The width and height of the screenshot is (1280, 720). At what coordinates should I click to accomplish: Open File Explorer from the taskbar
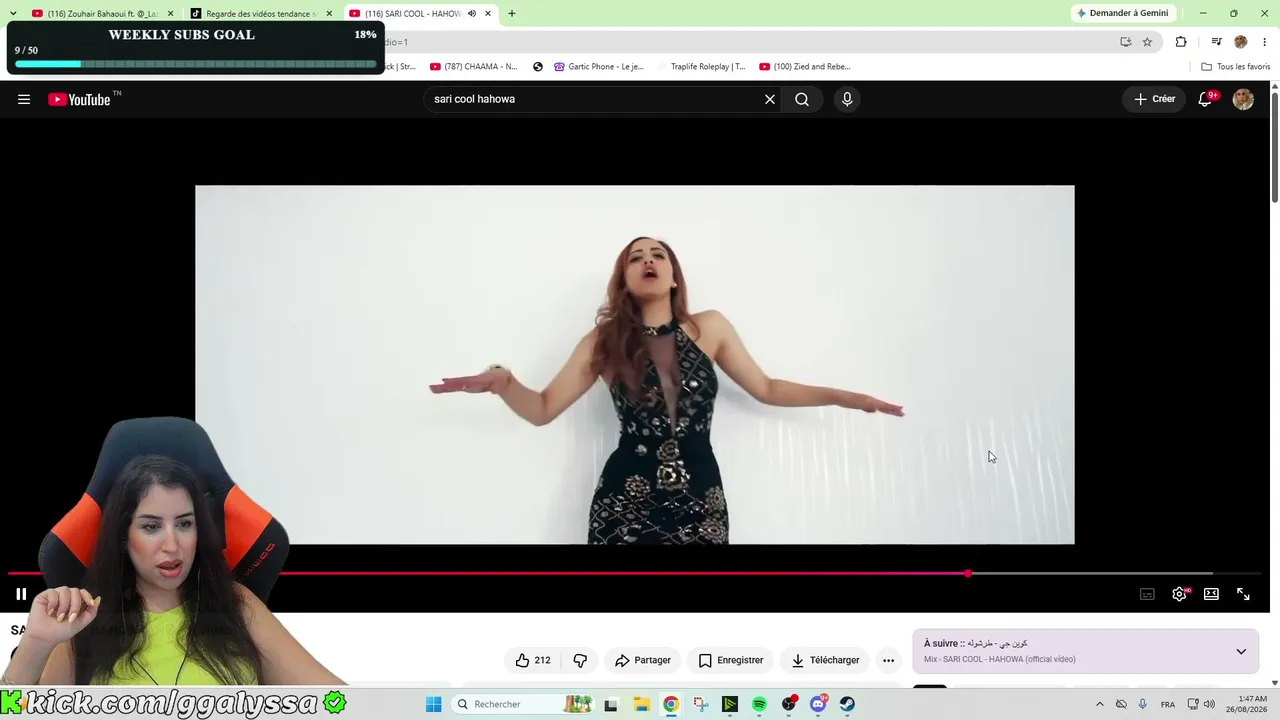point(641,704)
